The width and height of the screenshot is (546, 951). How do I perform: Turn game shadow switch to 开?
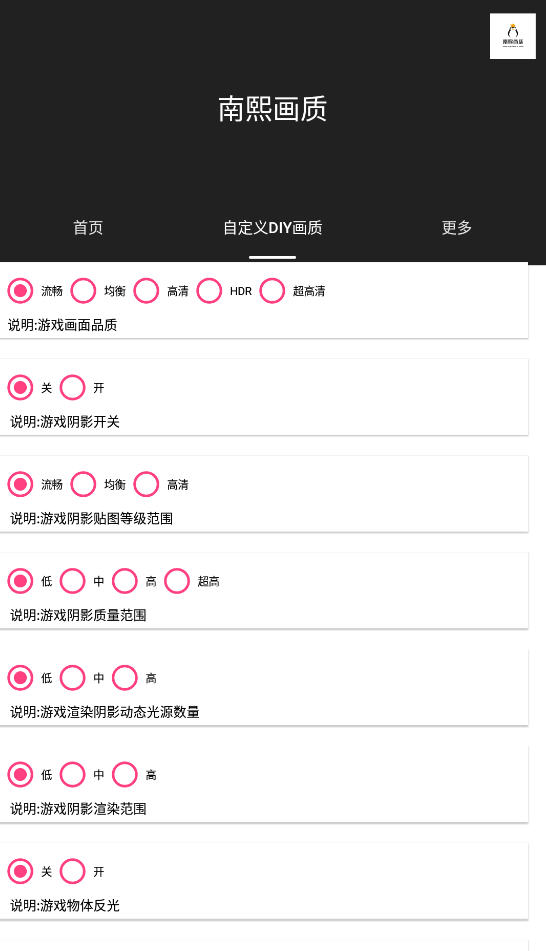pyautogui.click(x=73, y=388)
